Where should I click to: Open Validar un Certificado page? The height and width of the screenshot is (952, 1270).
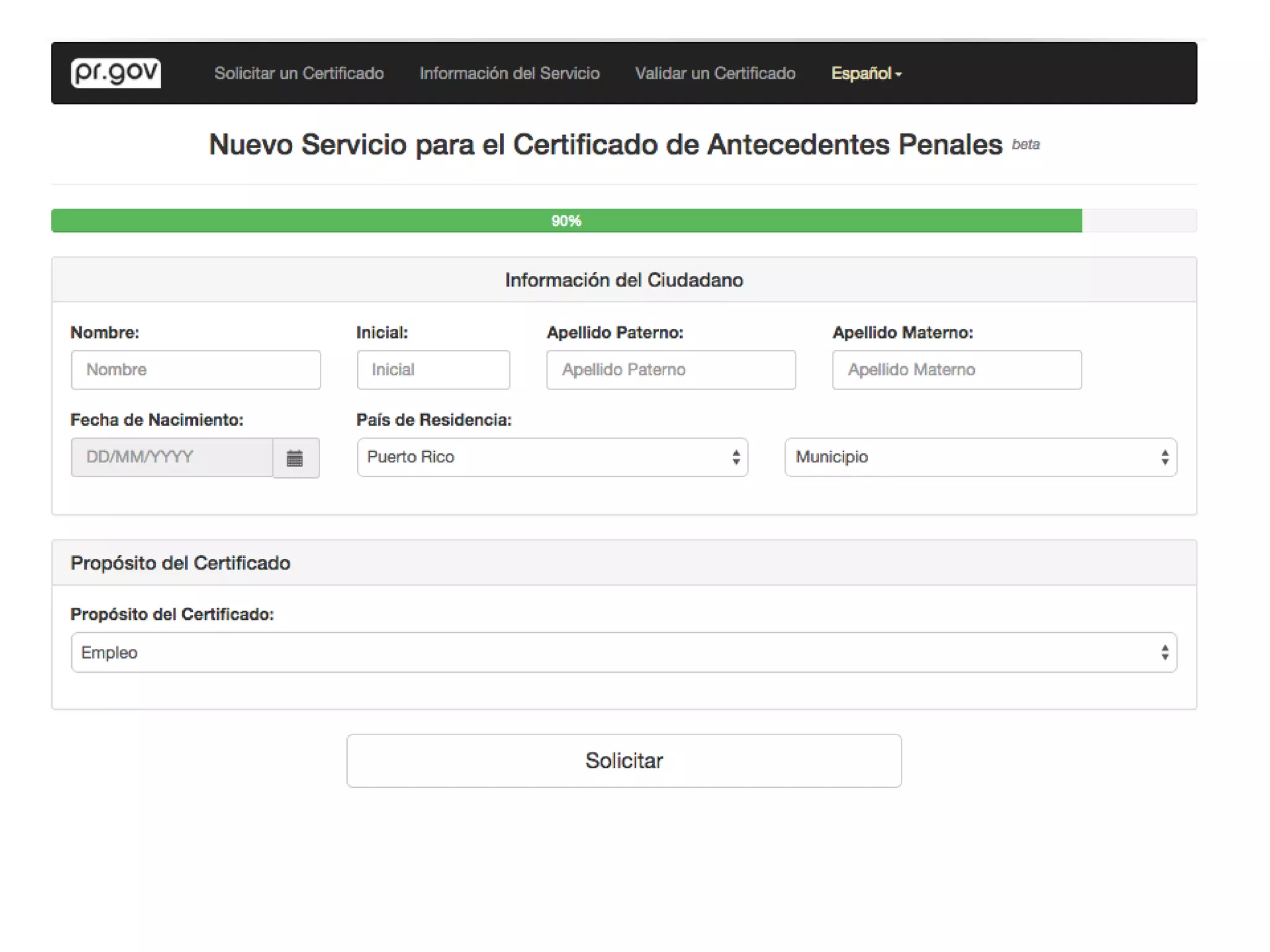pyautogui.click(x=715, y=73)
